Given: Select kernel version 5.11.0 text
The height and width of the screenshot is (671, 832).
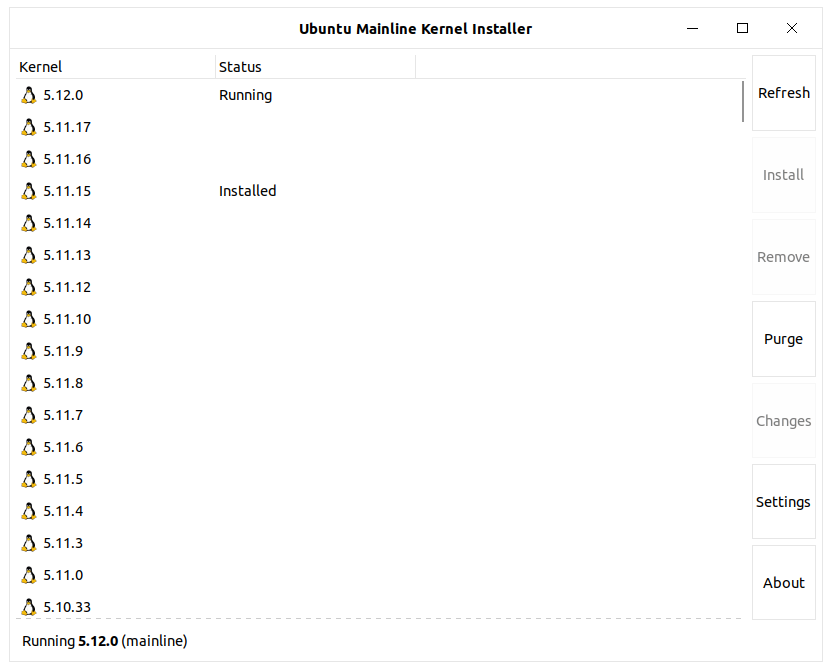Looking at the screenshot, I should click(x=63, y=575).
